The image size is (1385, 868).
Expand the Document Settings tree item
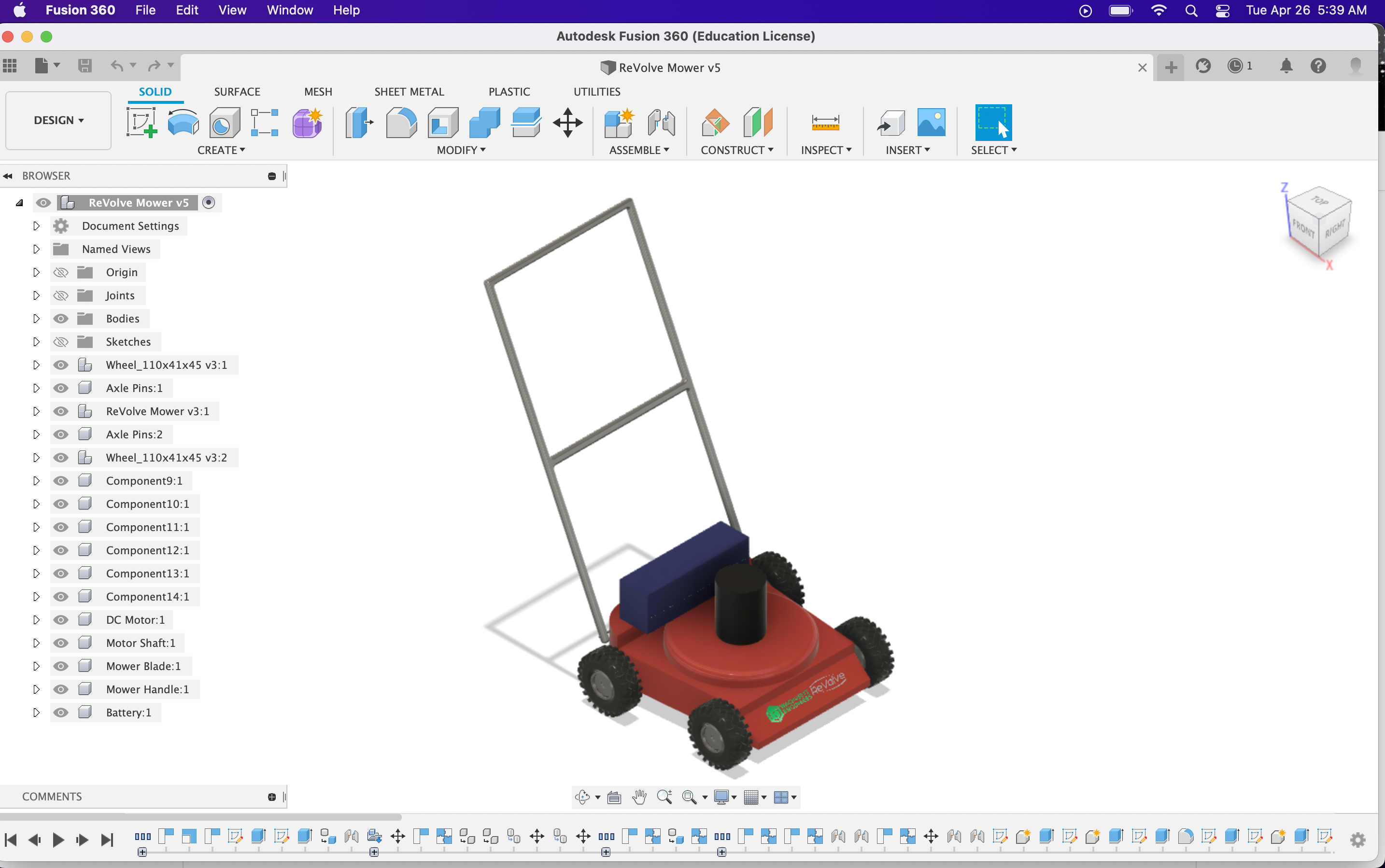point(36,225)
